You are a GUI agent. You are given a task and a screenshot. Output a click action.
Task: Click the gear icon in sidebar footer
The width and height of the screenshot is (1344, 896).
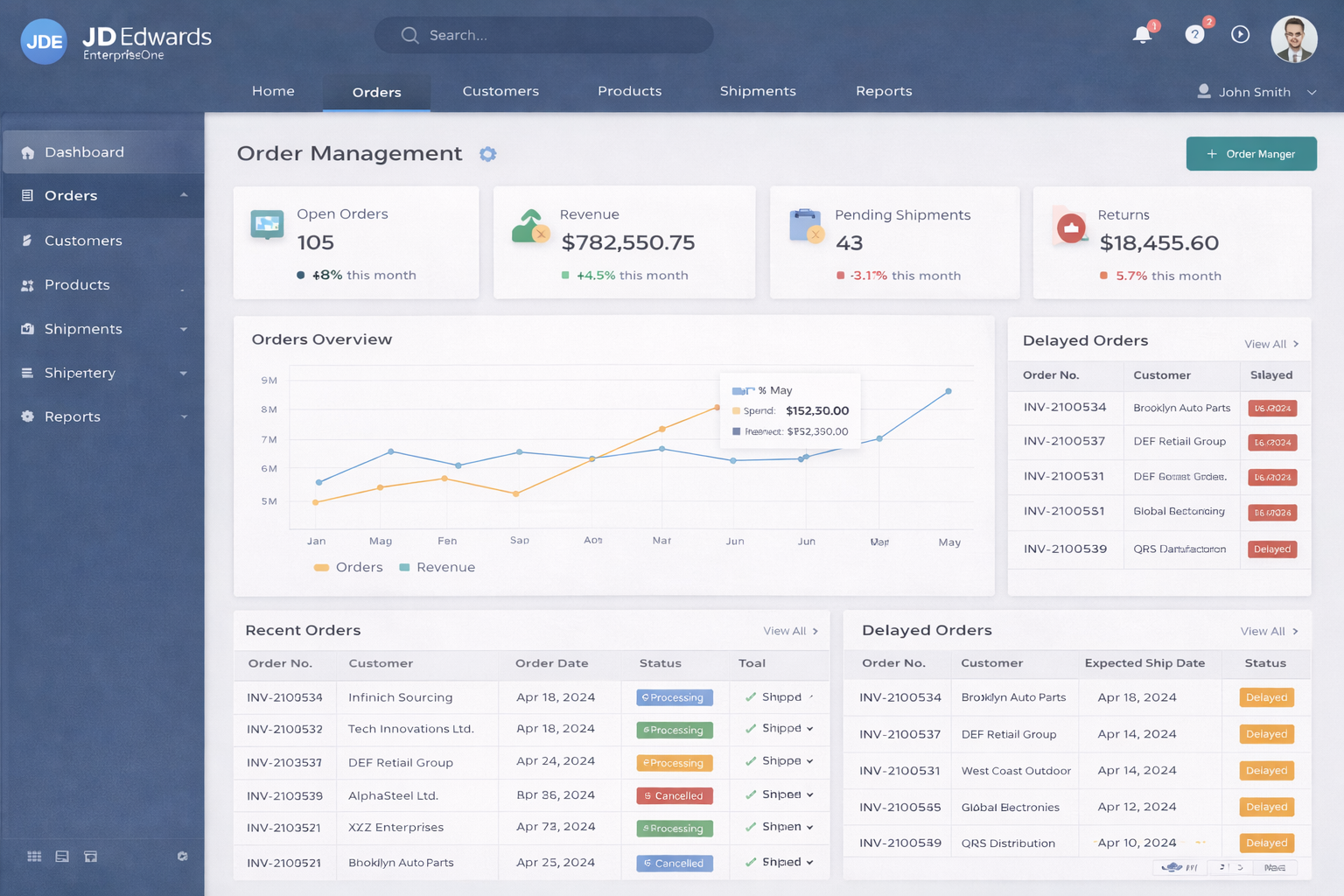(x=182, y=857)
